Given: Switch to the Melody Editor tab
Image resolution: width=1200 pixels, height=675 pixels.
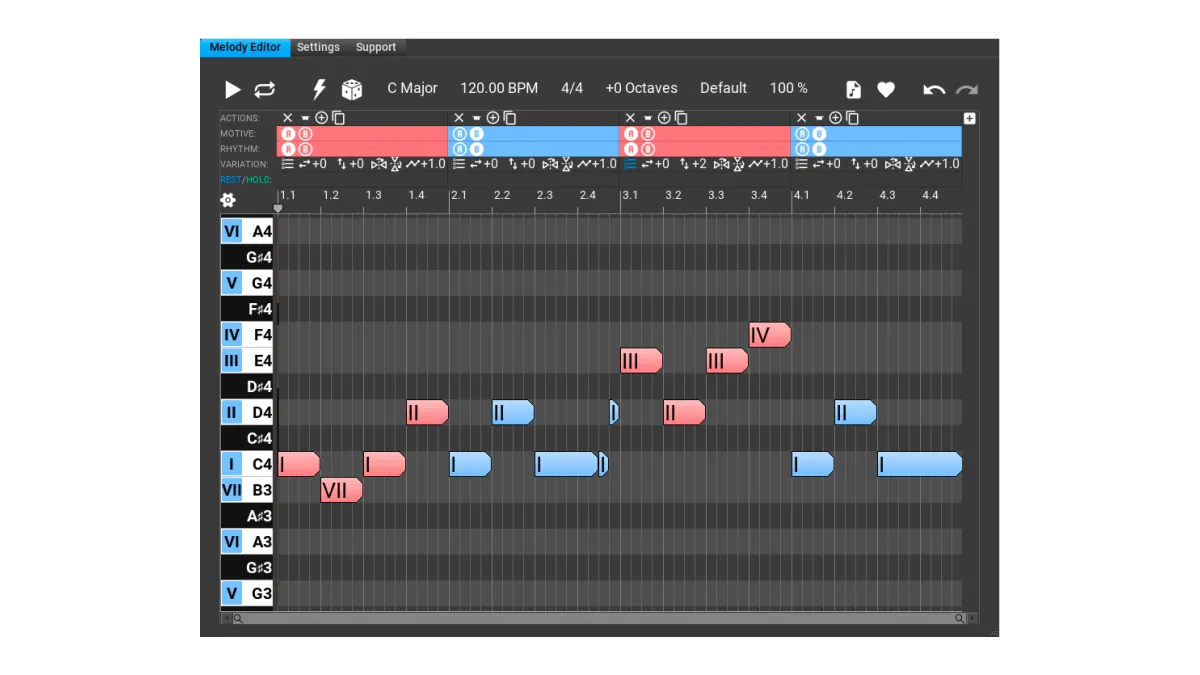Looking at the screenshot, I should tap(245, 47).
